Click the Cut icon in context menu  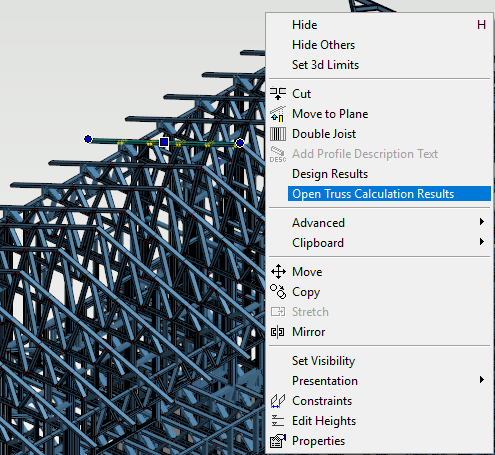tap(278, 94)
